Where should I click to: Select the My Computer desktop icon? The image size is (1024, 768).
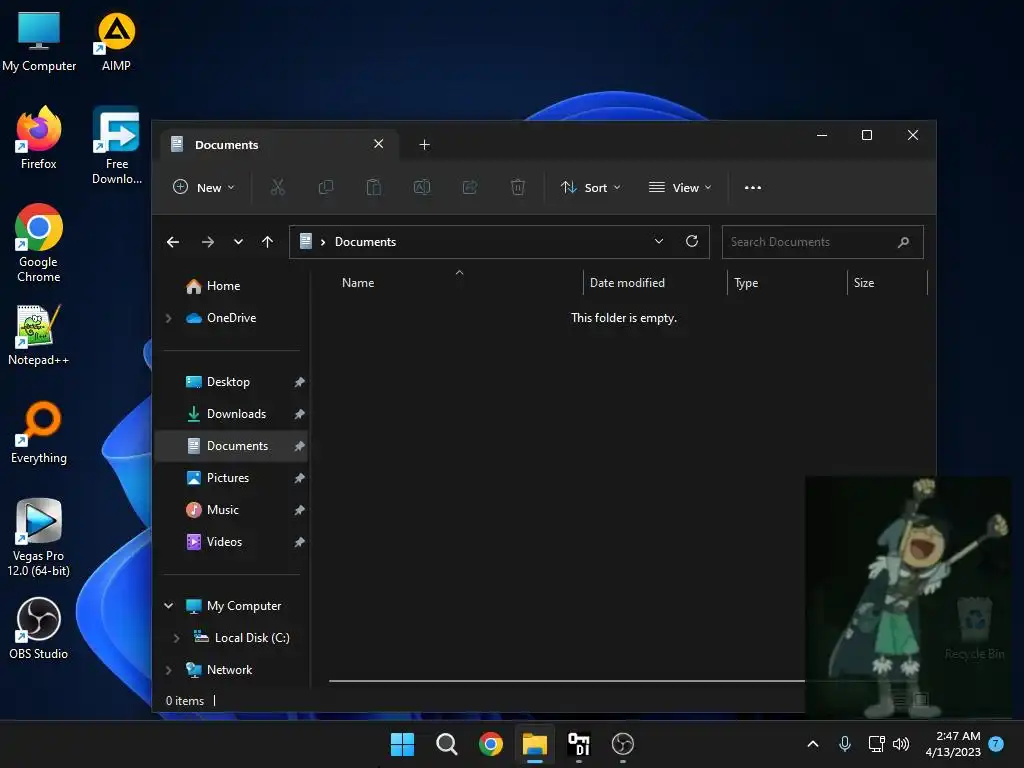click(x=39, y=42)
